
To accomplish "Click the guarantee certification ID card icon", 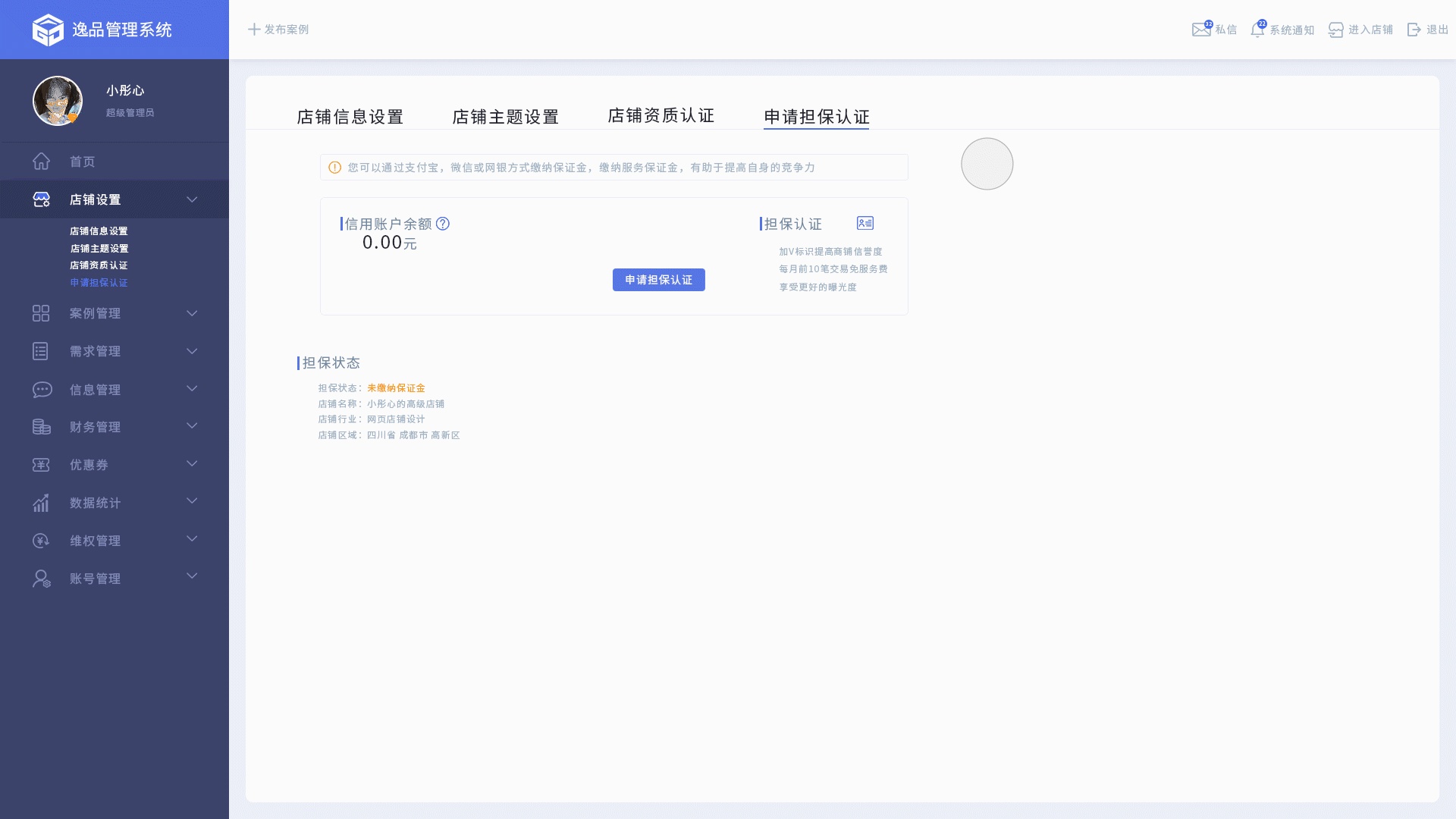I will coord(864,223).
